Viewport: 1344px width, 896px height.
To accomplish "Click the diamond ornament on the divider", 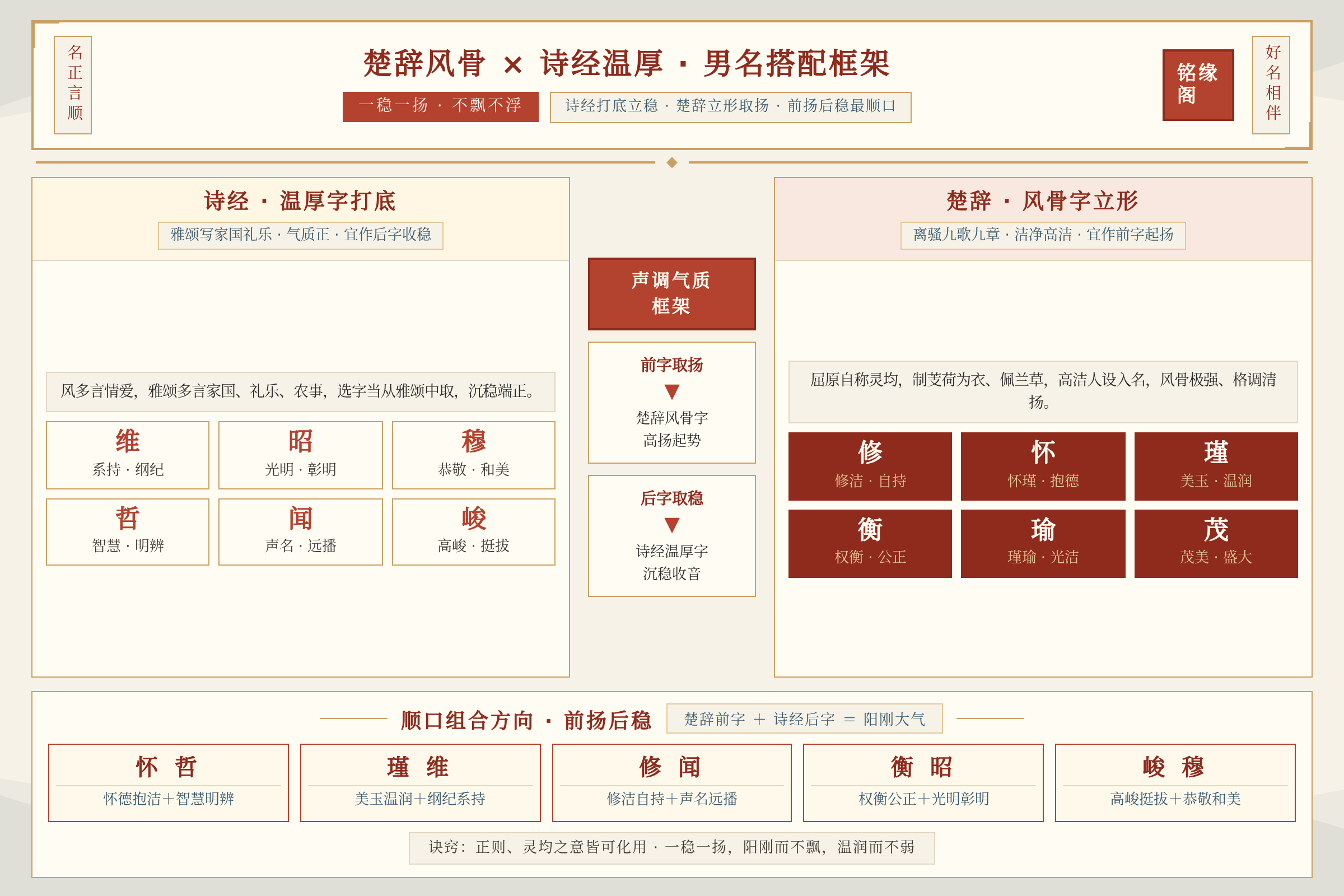I will click(x=671, y=162).
